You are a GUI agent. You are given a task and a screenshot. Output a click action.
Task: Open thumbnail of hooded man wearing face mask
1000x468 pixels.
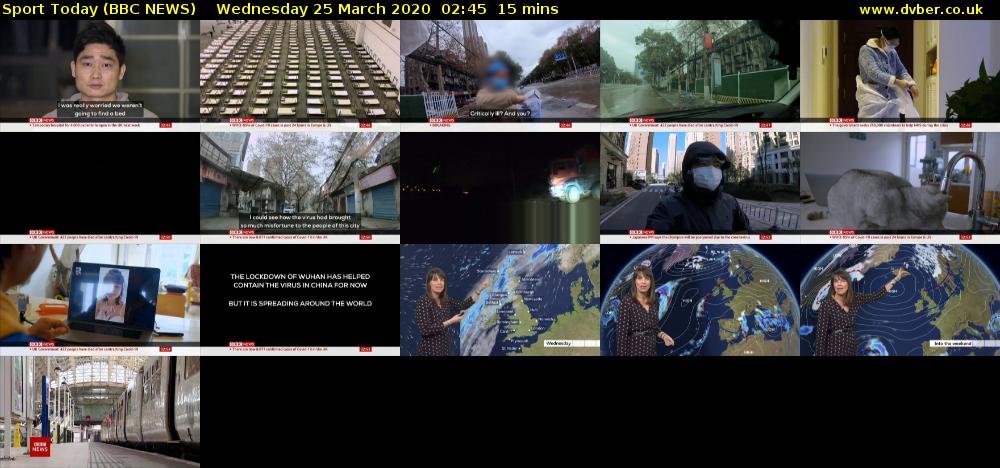coord(700,187)
